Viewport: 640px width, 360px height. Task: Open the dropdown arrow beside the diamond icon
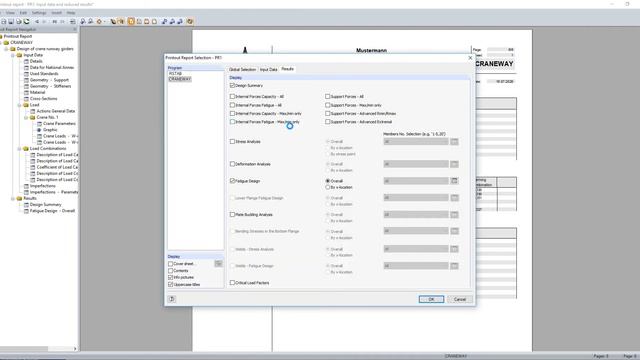pyautogui.click(x=104, y=21)
